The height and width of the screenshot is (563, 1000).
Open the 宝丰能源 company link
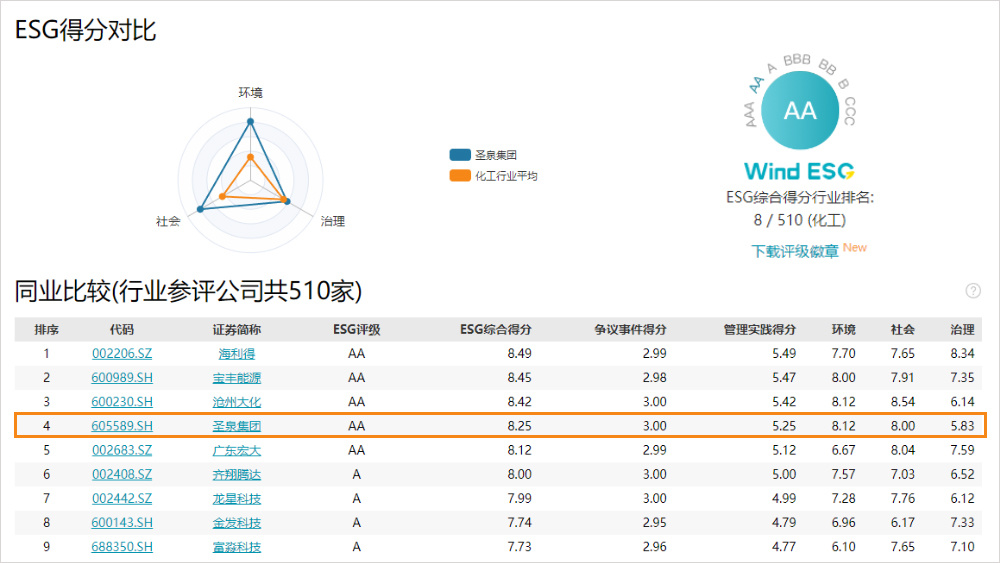click(239, 378)
